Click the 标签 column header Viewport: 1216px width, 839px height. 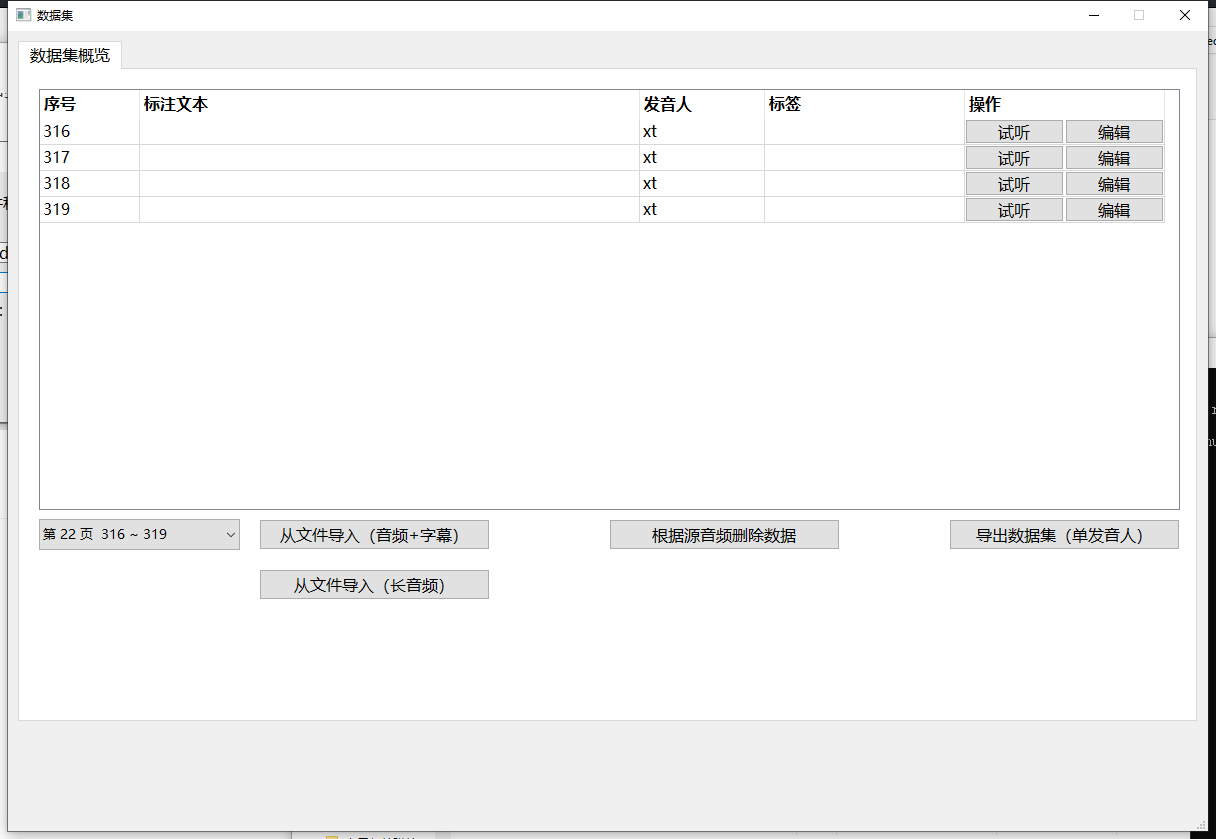click(x=864, y=104)
